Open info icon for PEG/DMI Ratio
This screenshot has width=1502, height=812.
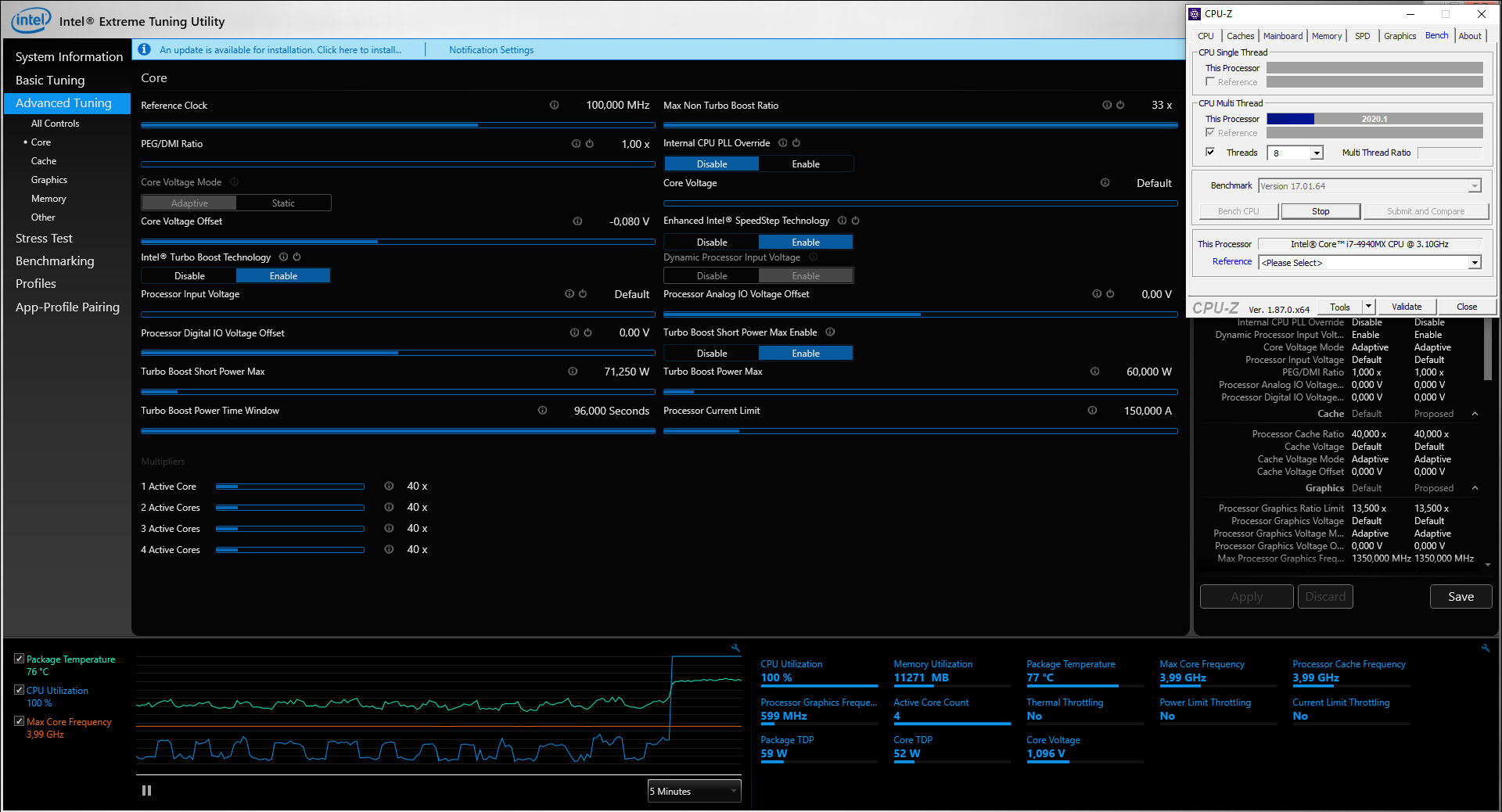tap(576, 144)
